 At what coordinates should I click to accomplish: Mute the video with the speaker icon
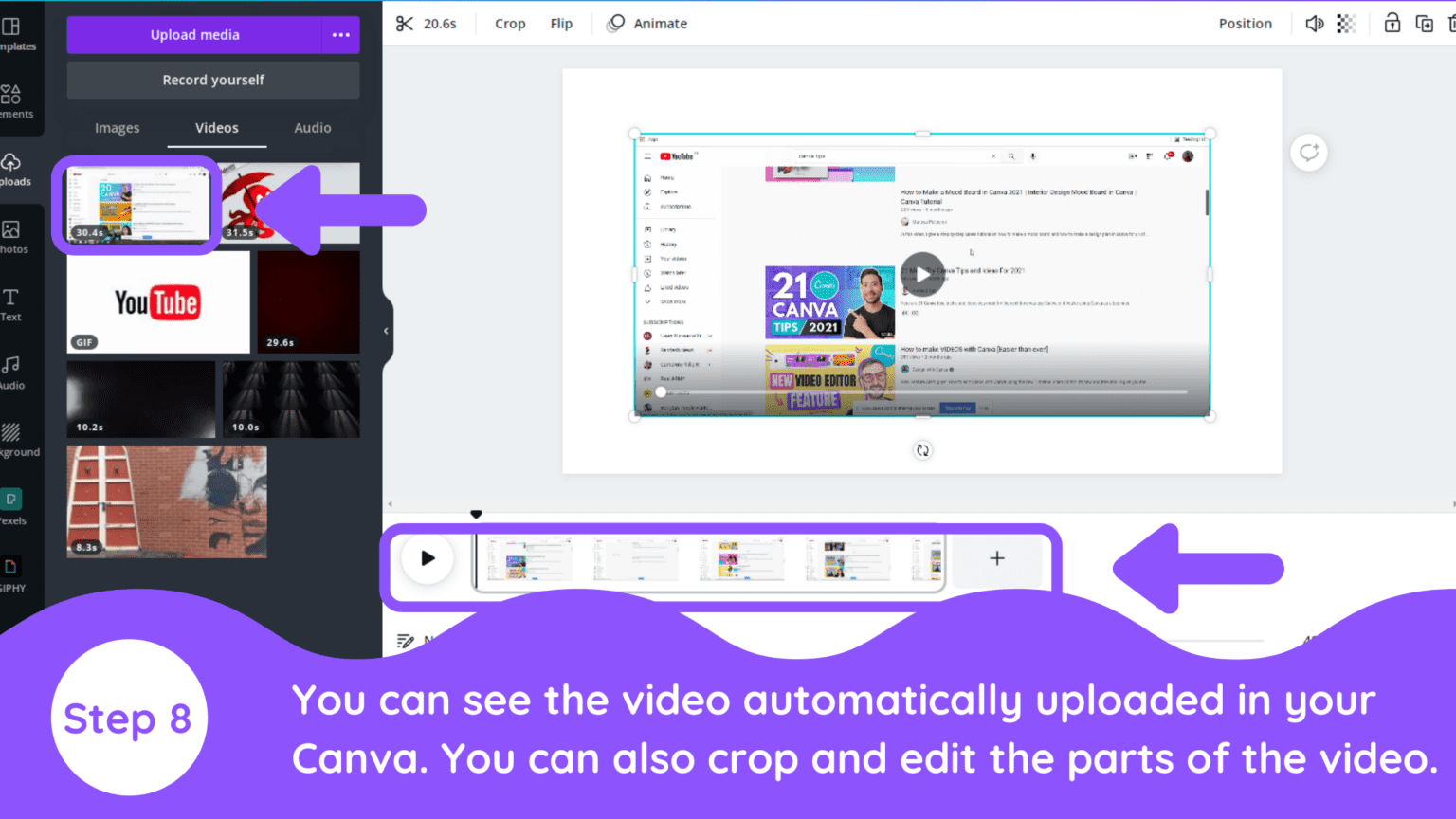pyautogui.click(x=1315, y=24)
